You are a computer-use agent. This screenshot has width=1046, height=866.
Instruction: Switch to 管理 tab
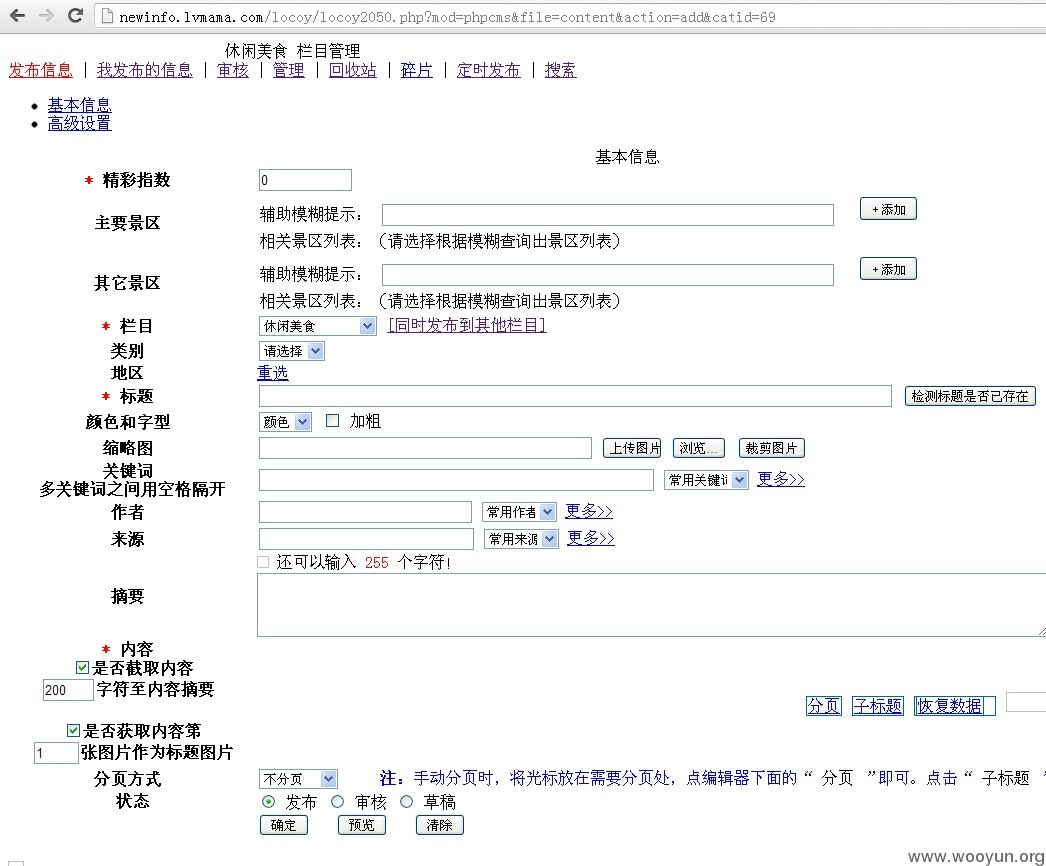tap(289, 70)
